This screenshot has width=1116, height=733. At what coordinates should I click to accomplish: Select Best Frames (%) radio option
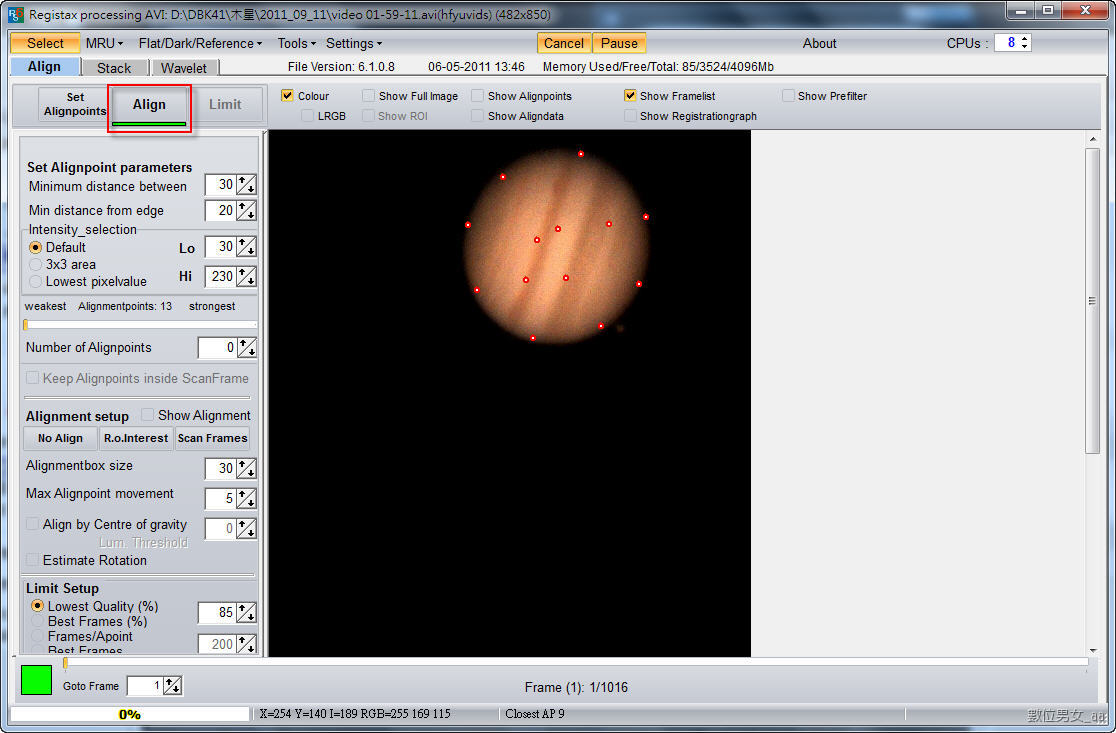coord(37,621)
